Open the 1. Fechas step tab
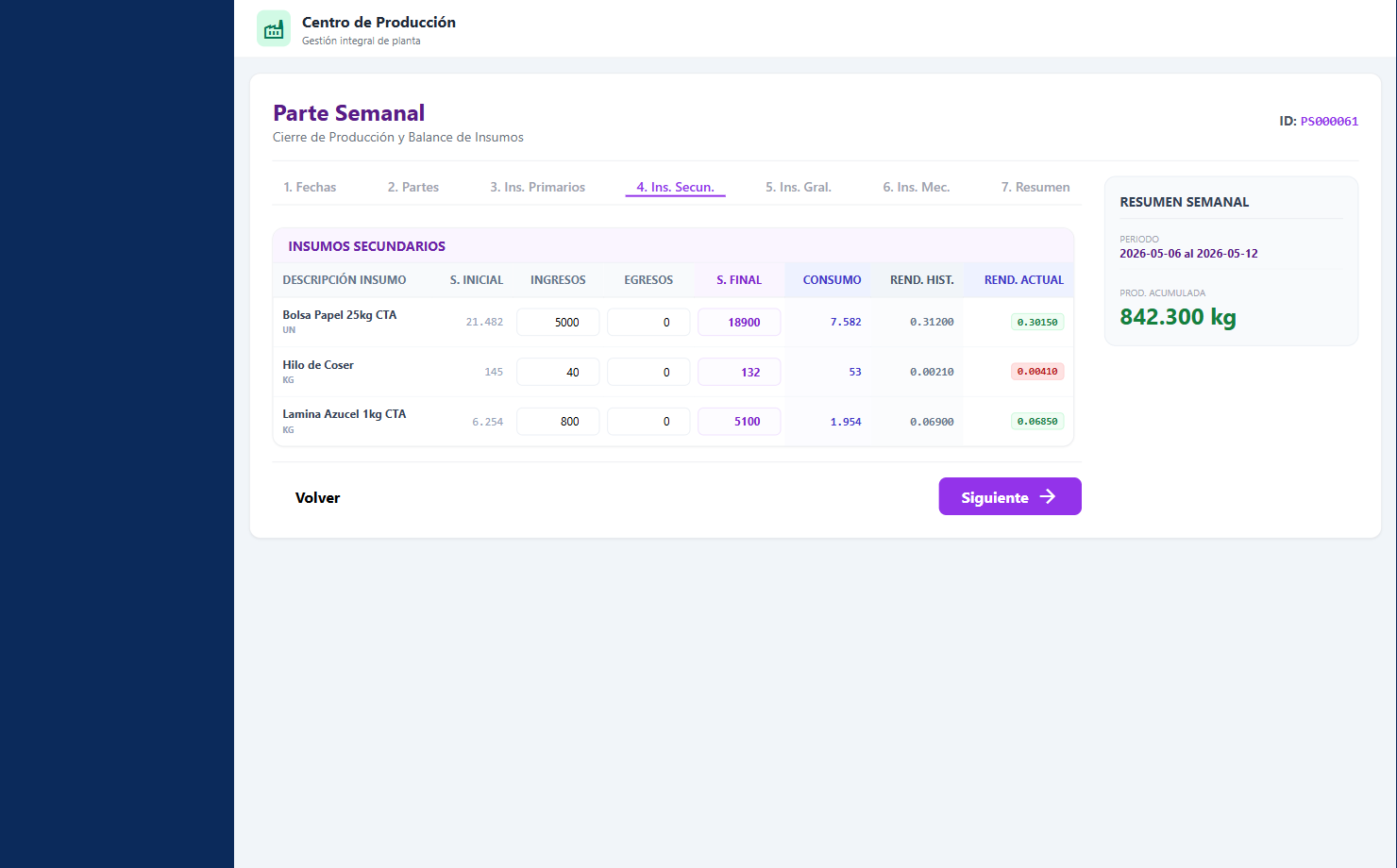Image resolution: width=1397 pixels, height=868 pixels. pyautogui.click(x=310, y=187)
